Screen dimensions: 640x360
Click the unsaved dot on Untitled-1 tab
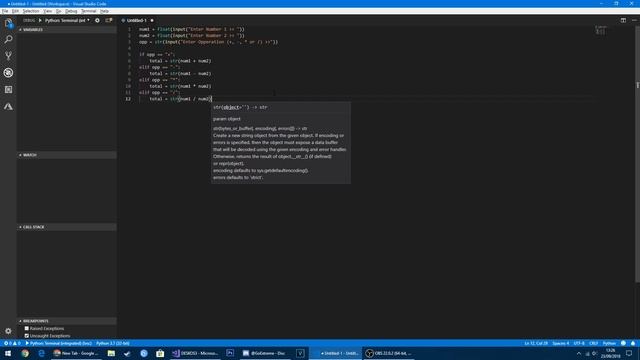coord(152,20)
